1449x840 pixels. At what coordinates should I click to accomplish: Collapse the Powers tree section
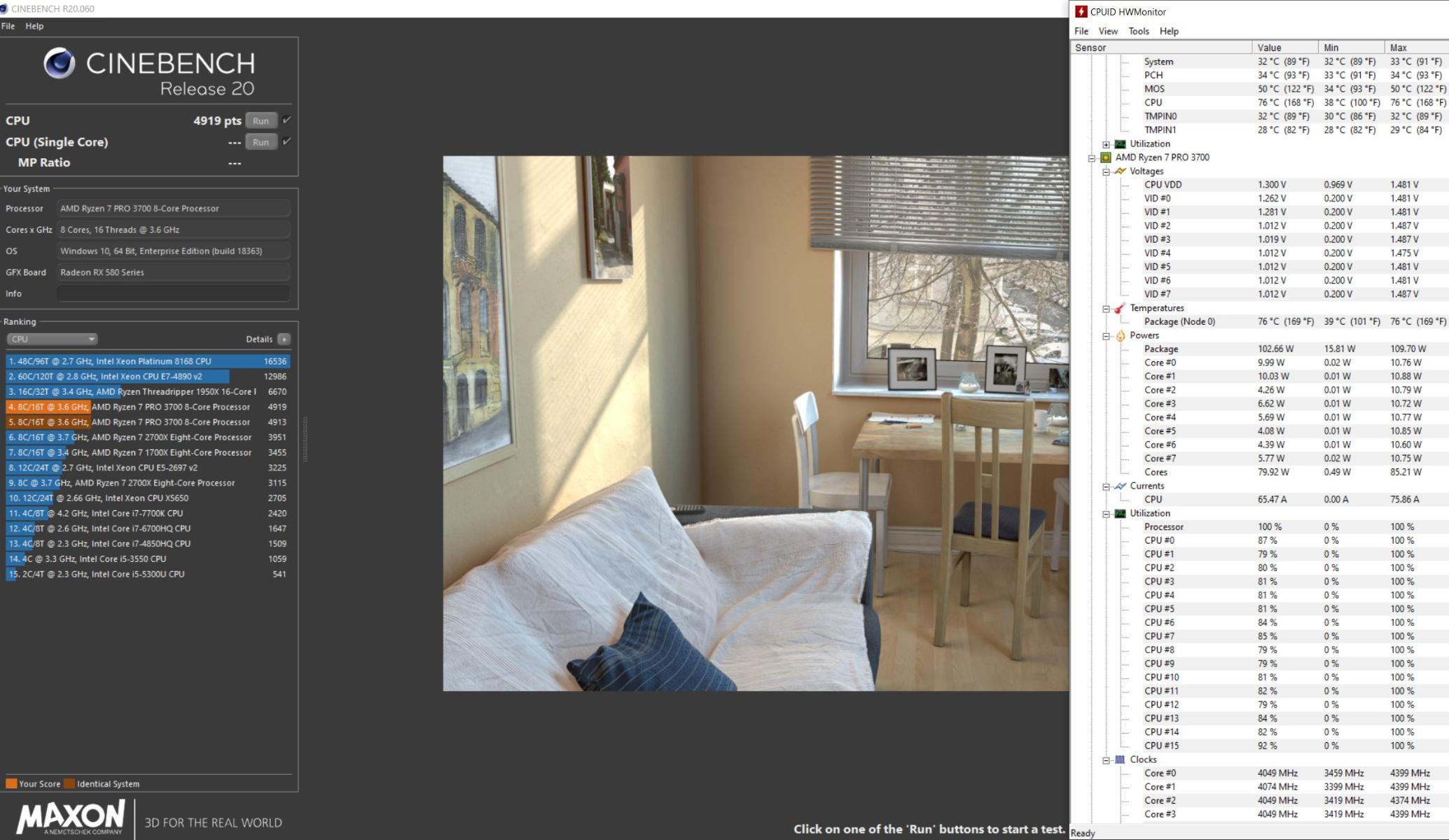pos(1106,336)
